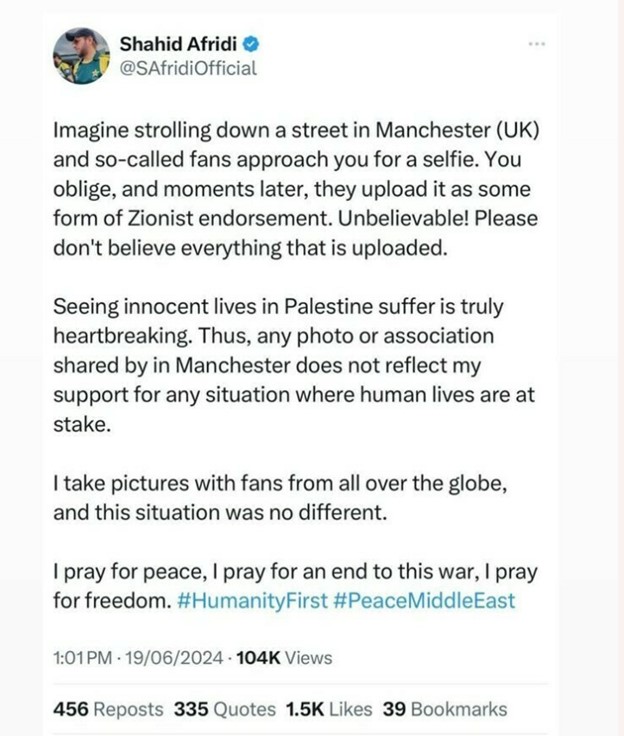Viewport: 624px width, 736px height.
Task: Click the 1:01 PM timestamp
Action: (x=83, y=658)
